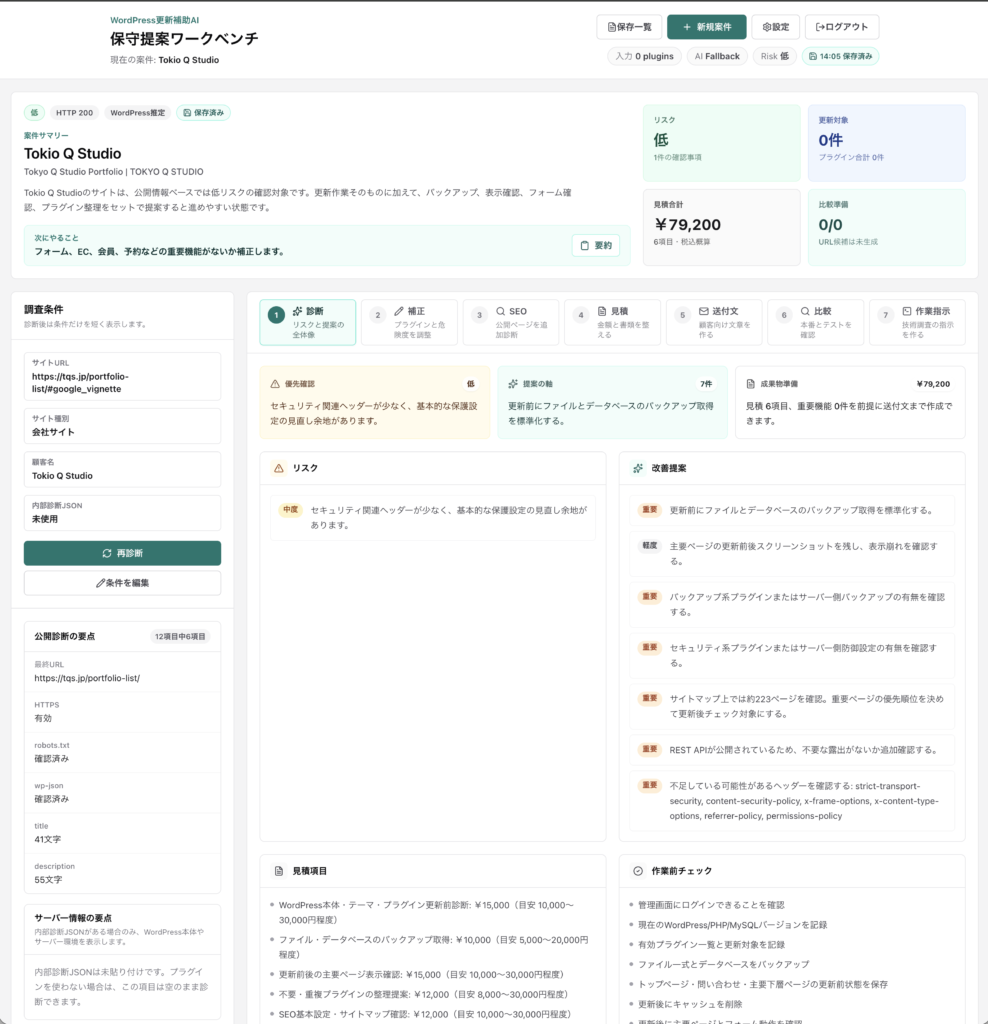This screenshot has width=988, height=1024.
Task: Switch to the 補正 step tab
Action: coord(409,322)
